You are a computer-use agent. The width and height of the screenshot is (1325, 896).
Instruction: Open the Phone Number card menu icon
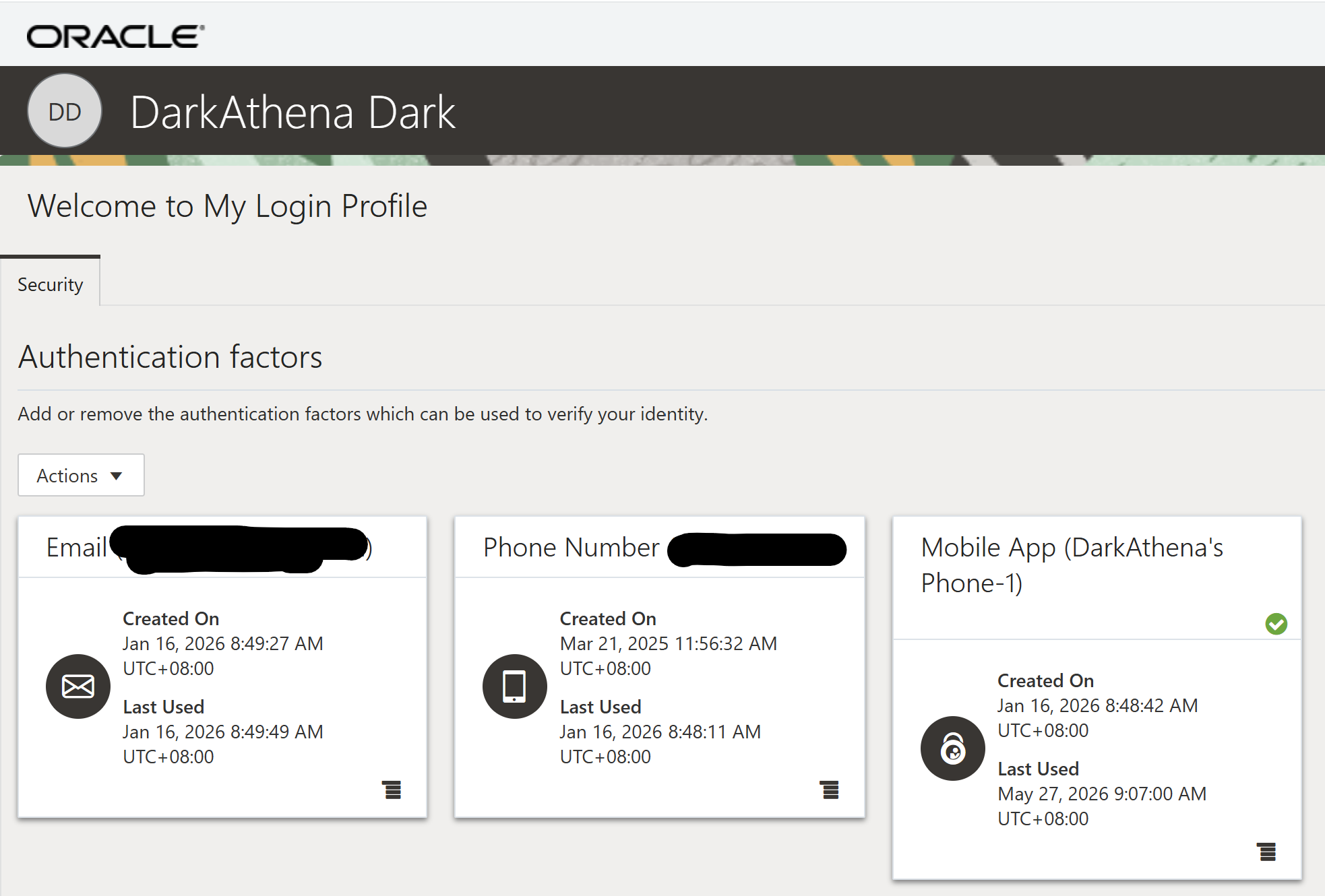tap(830, 790)
